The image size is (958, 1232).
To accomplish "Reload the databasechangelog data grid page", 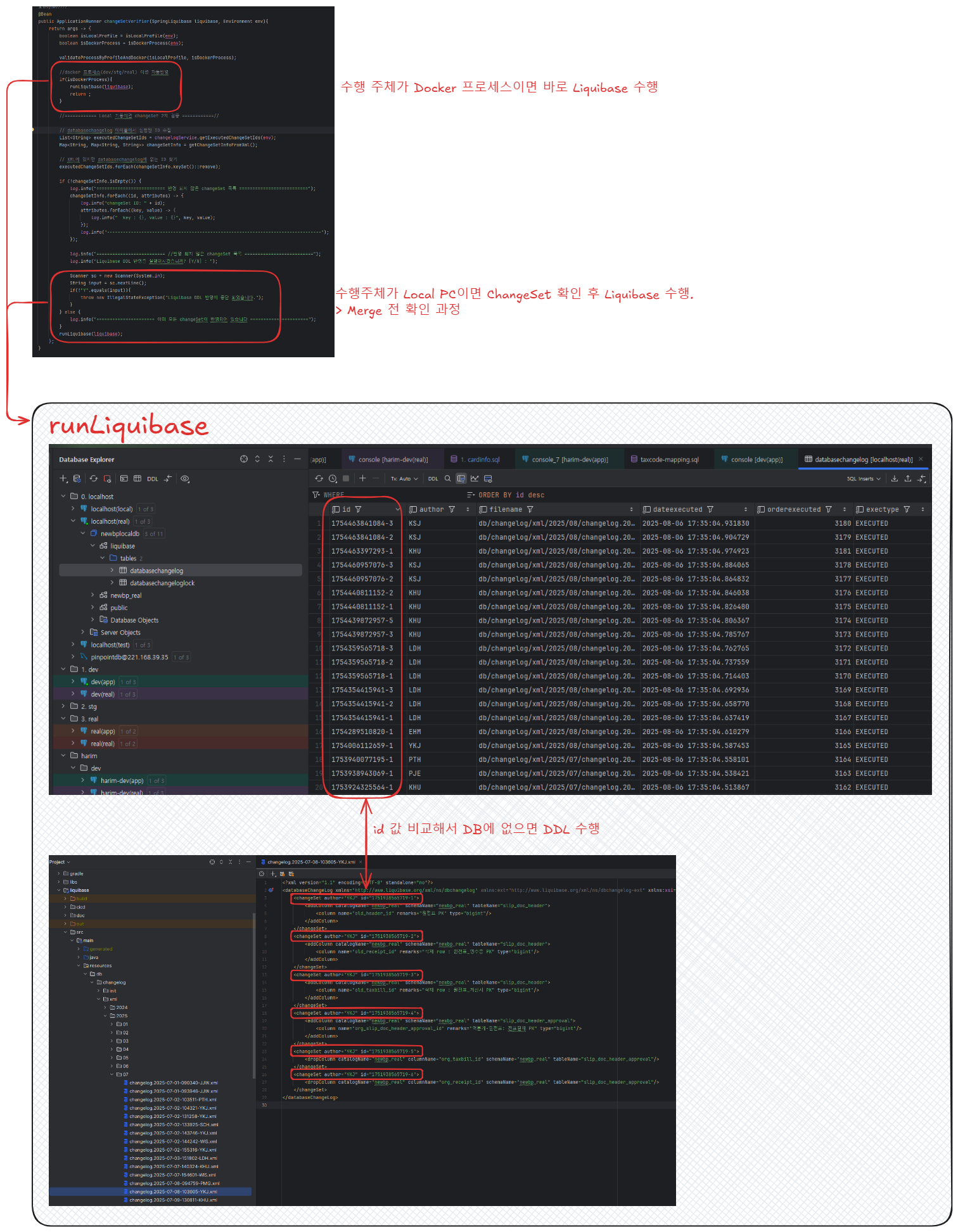I will pyautogui.click(x=319, y=479).
